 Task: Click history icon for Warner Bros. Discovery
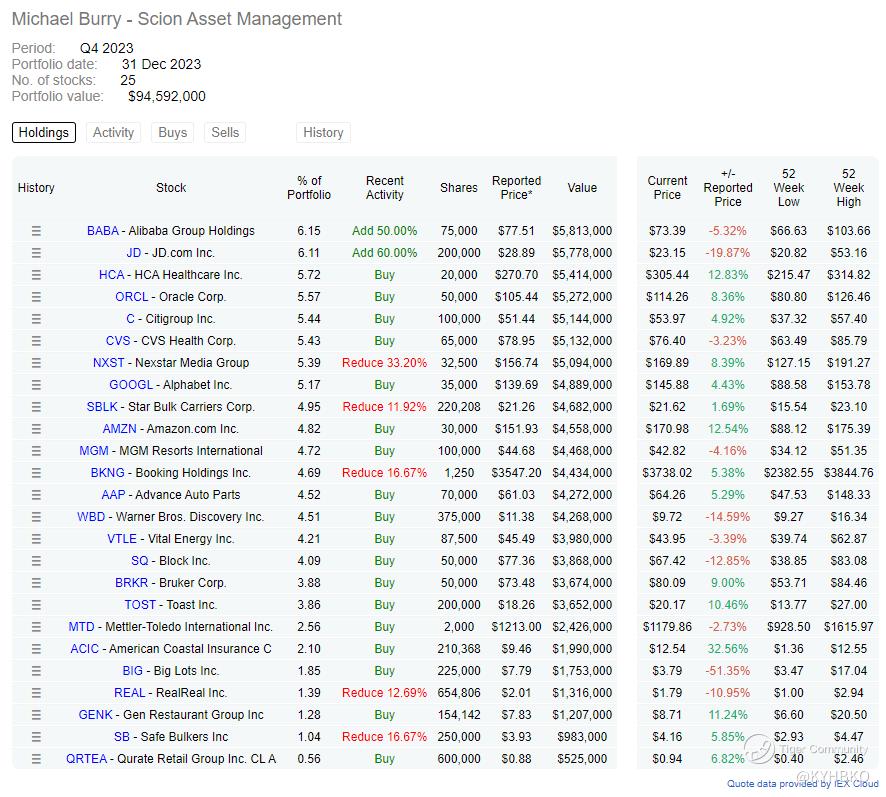click(36, 517)
